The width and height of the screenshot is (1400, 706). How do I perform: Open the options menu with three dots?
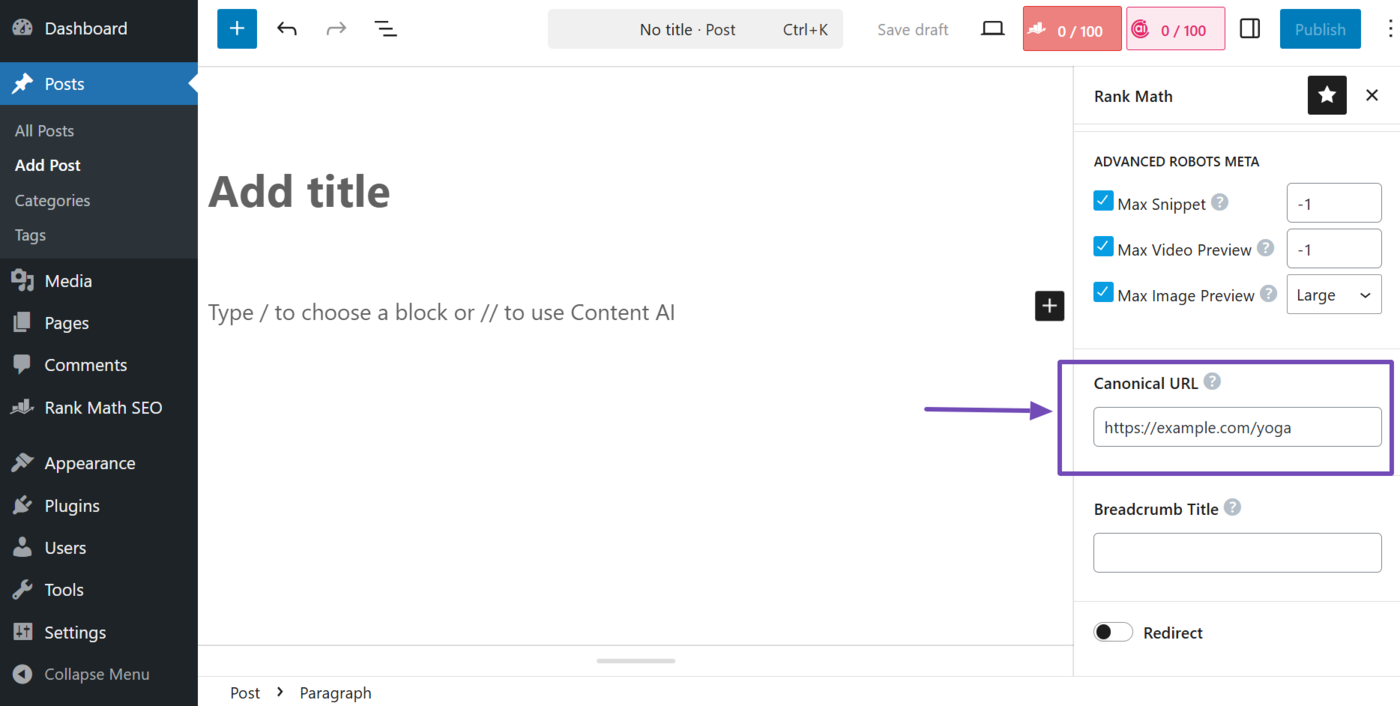pyautogui.click(x=1389, y=29)
